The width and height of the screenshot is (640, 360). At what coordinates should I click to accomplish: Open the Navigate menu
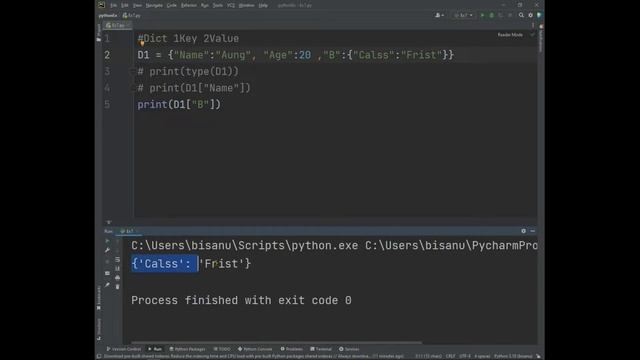tap(154, 5)
